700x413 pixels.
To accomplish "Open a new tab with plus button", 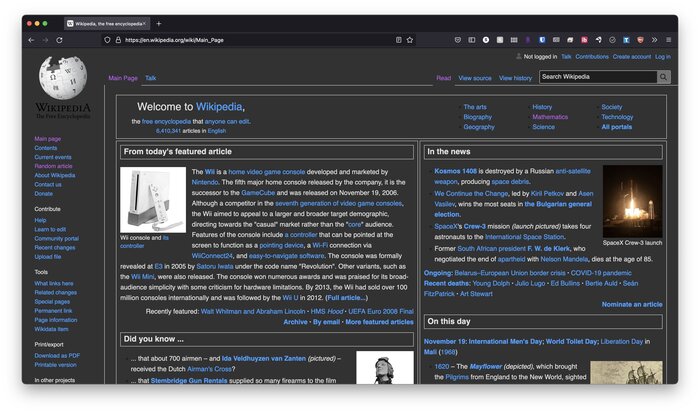I will pyautogui.click(x=159, y=24).
